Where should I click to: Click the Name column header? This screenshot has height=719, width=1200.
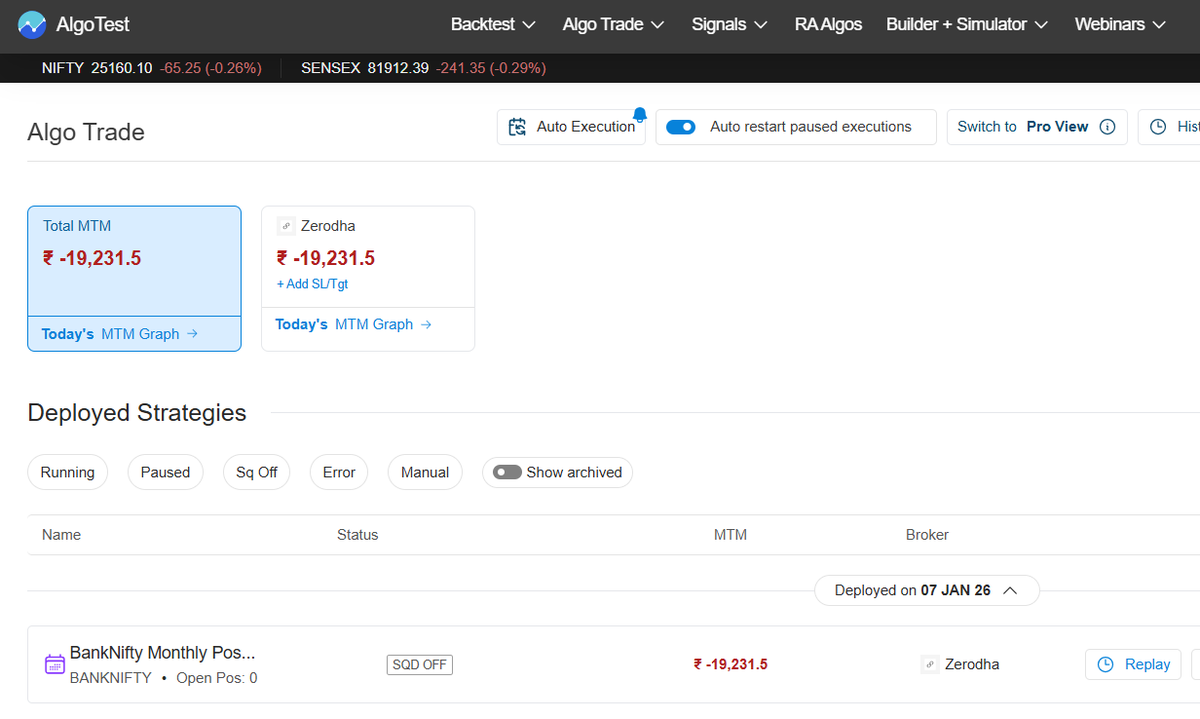61,535
